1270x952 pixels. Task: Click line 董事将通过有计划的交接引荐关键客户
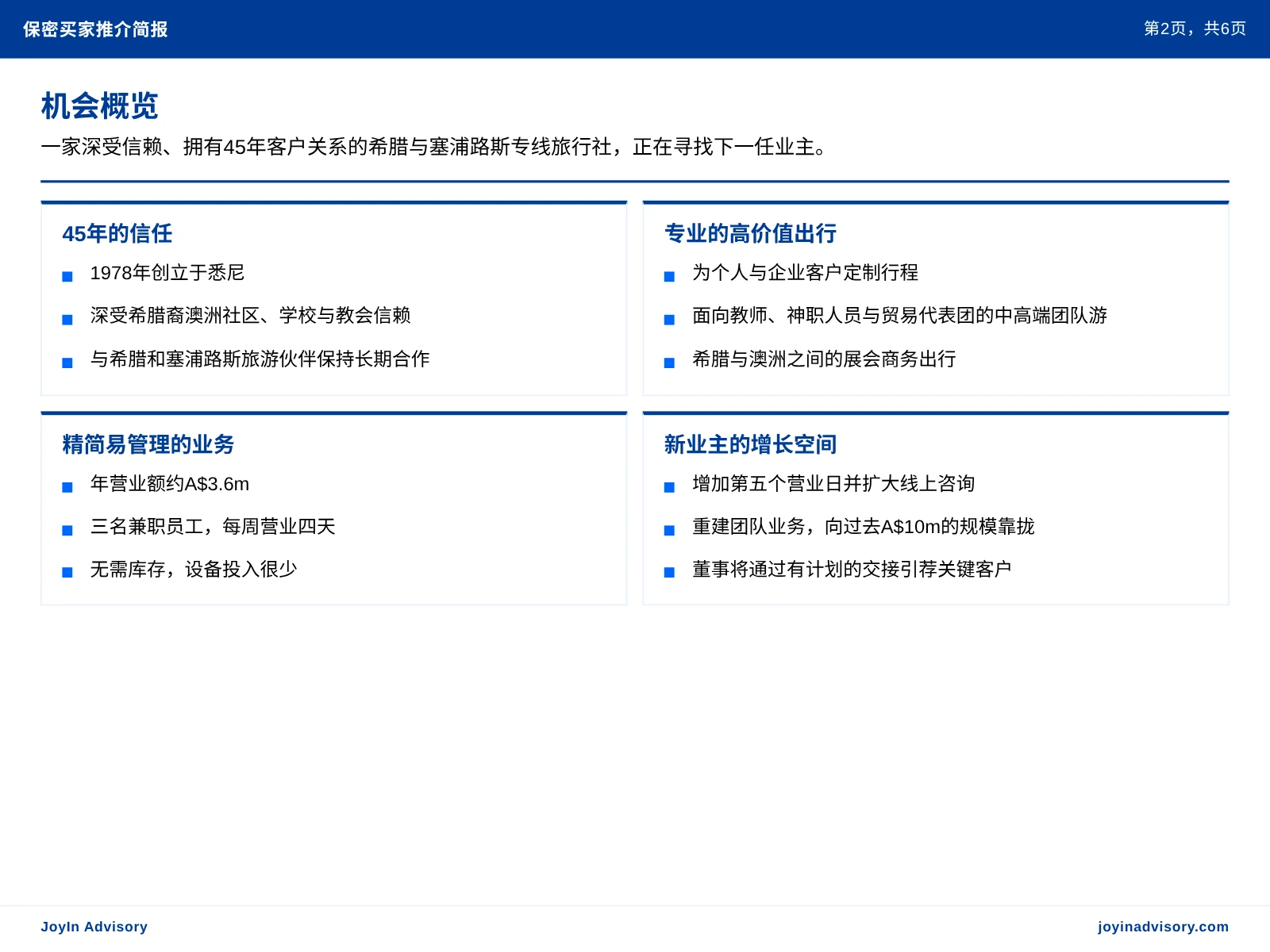coord(852,570)
